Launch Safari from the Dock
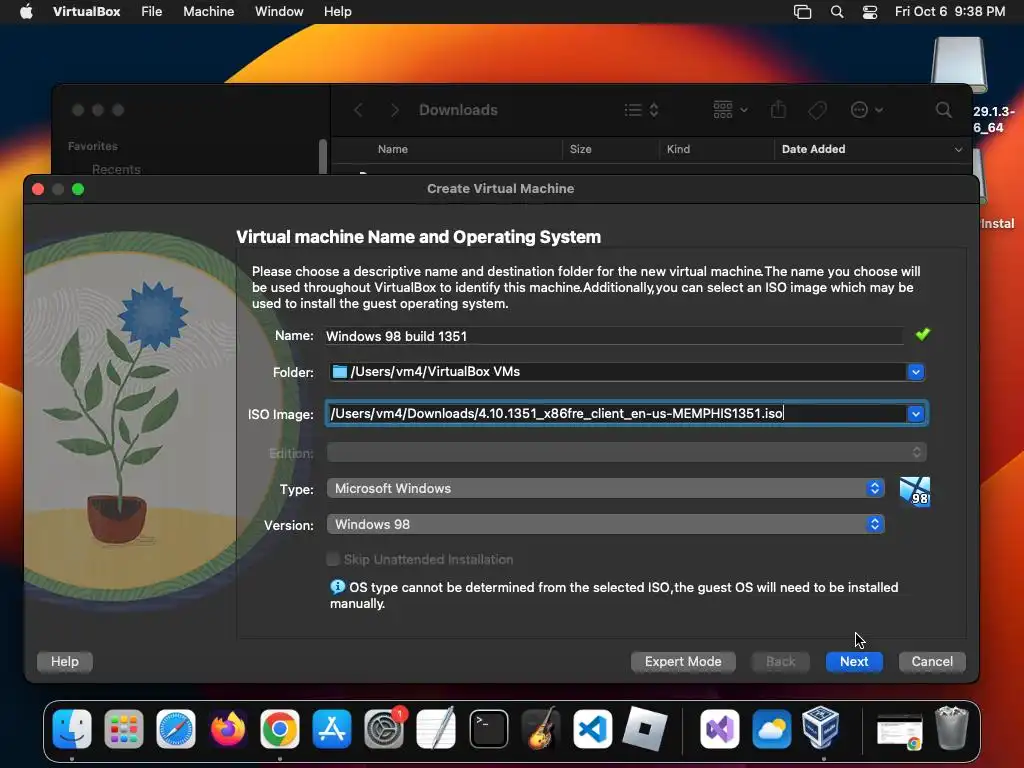The width and height of the screenshot is (1024, 768). point(176,729)
